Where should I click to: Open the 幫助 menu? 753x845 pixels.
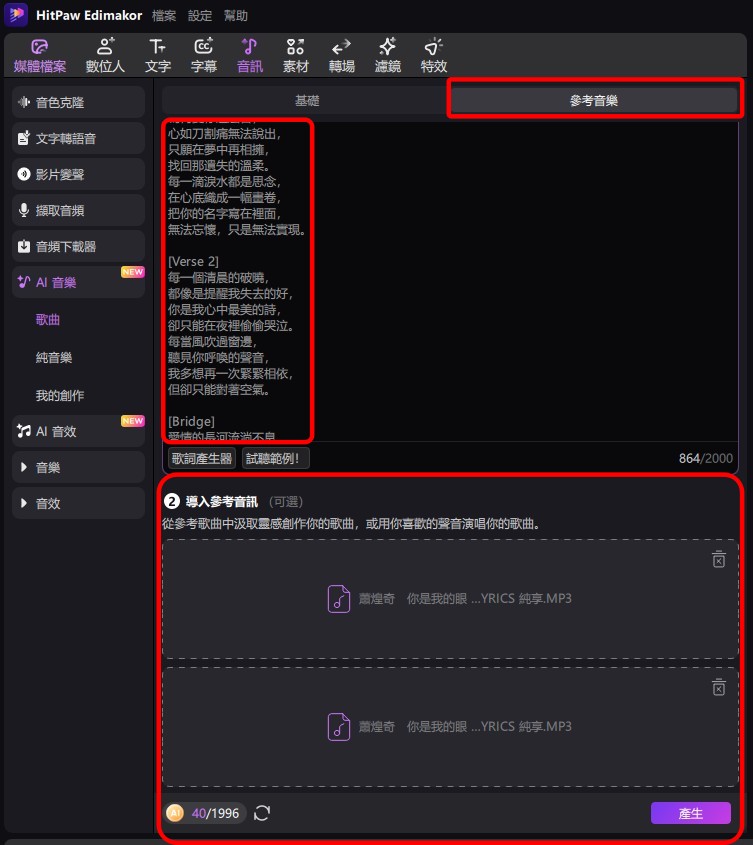[236, 16]
